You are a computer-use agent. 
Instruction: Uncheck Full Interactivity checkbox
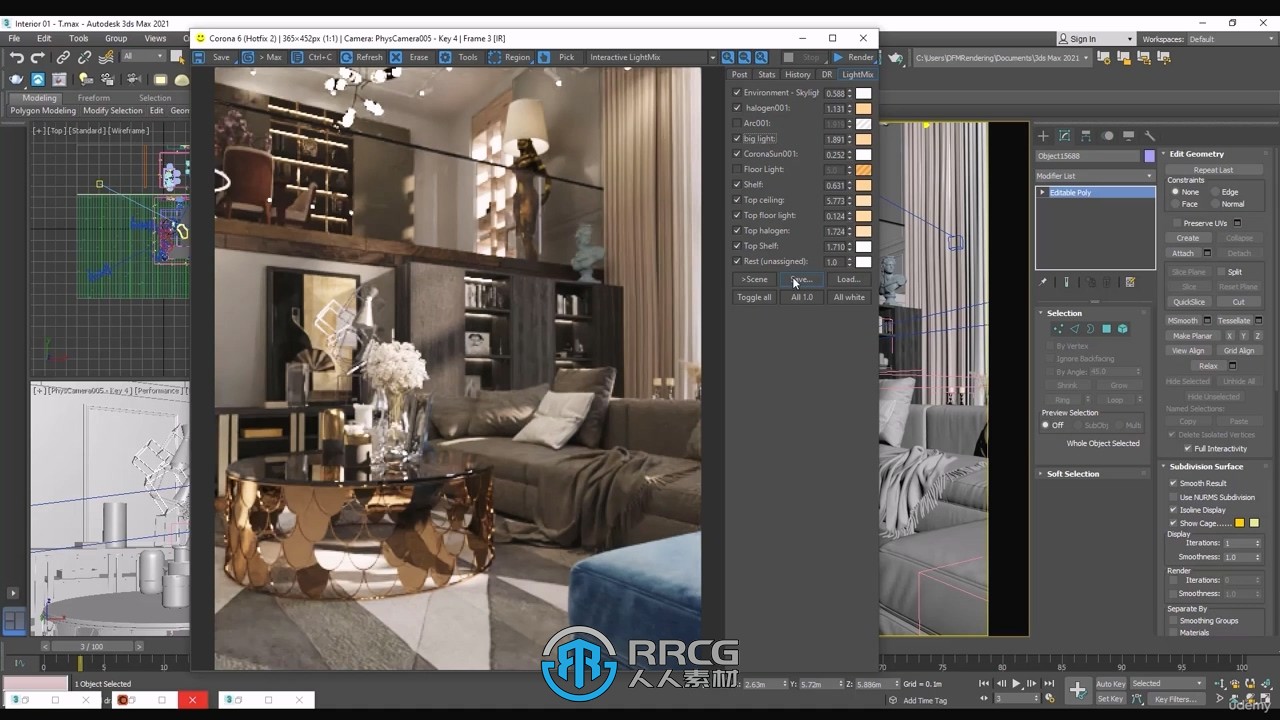tap(1188, 449)
